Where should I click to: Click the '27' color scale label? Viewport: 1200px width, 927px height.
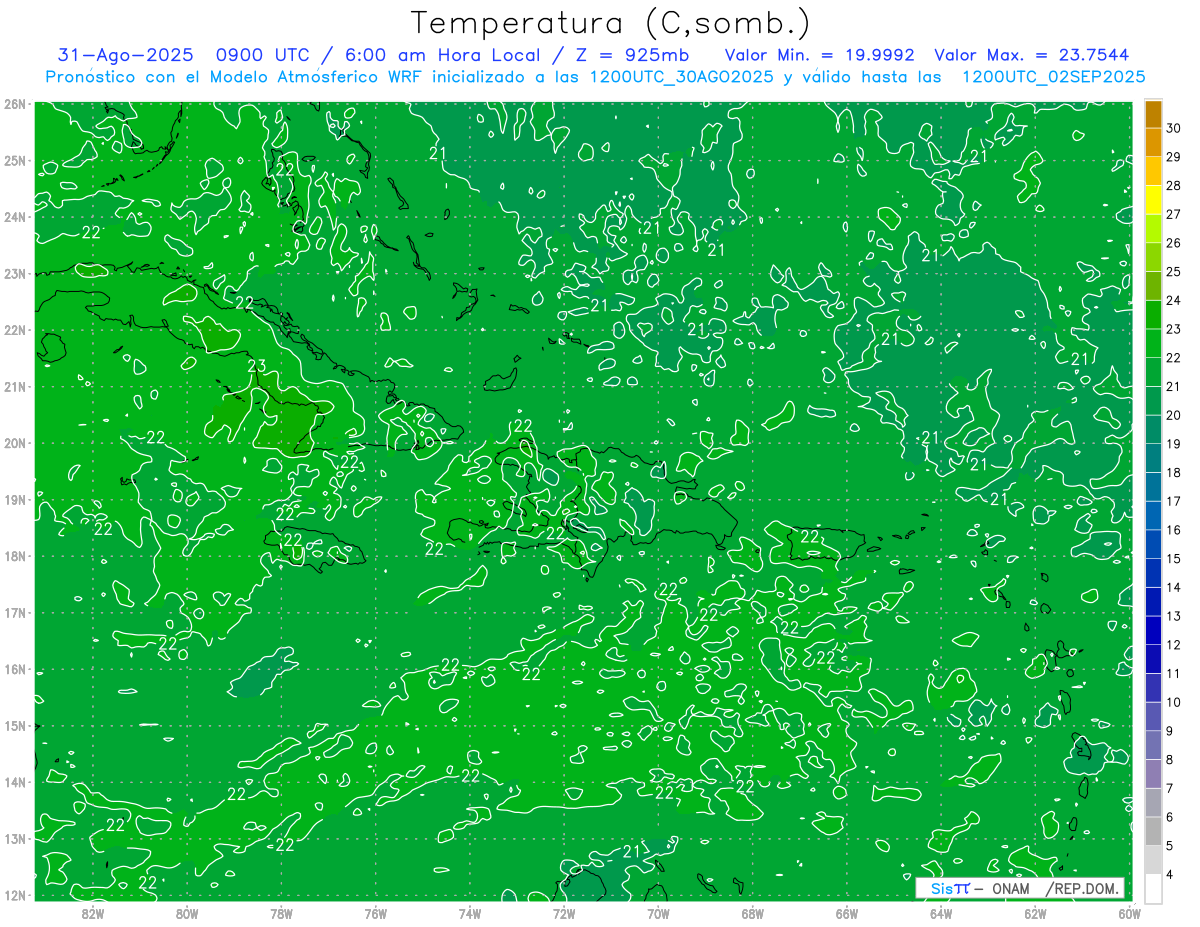[x=1174, y=215]
